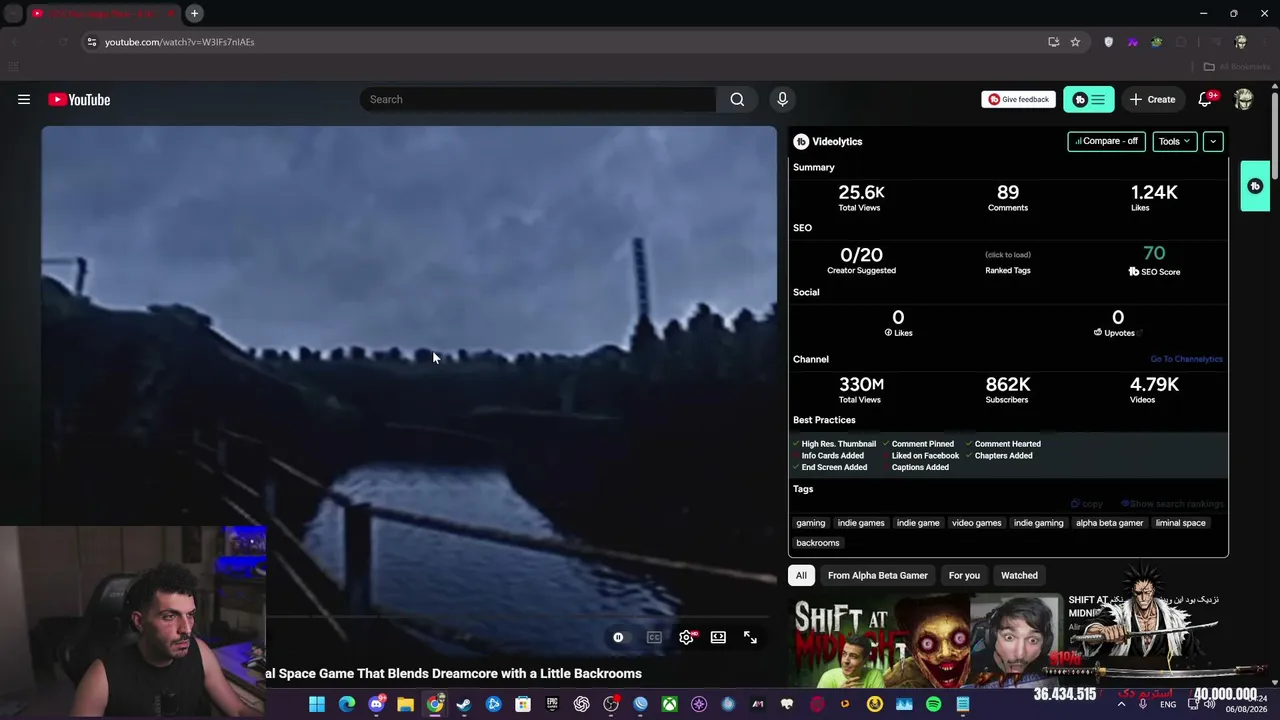
Task: Click the 4.79K Videos stat
Action: [x=1154, y=384]
